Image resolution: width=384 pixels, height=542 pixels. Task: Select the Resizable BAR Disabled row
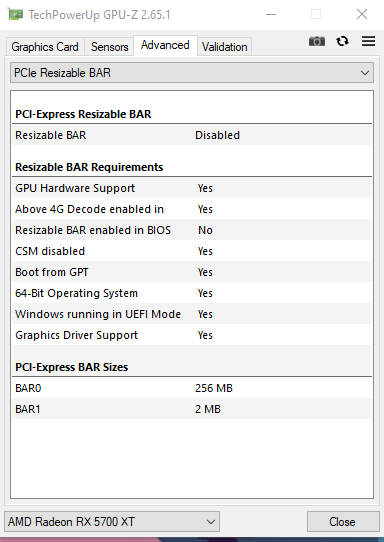pyautogui.click(x=192, y=135)
